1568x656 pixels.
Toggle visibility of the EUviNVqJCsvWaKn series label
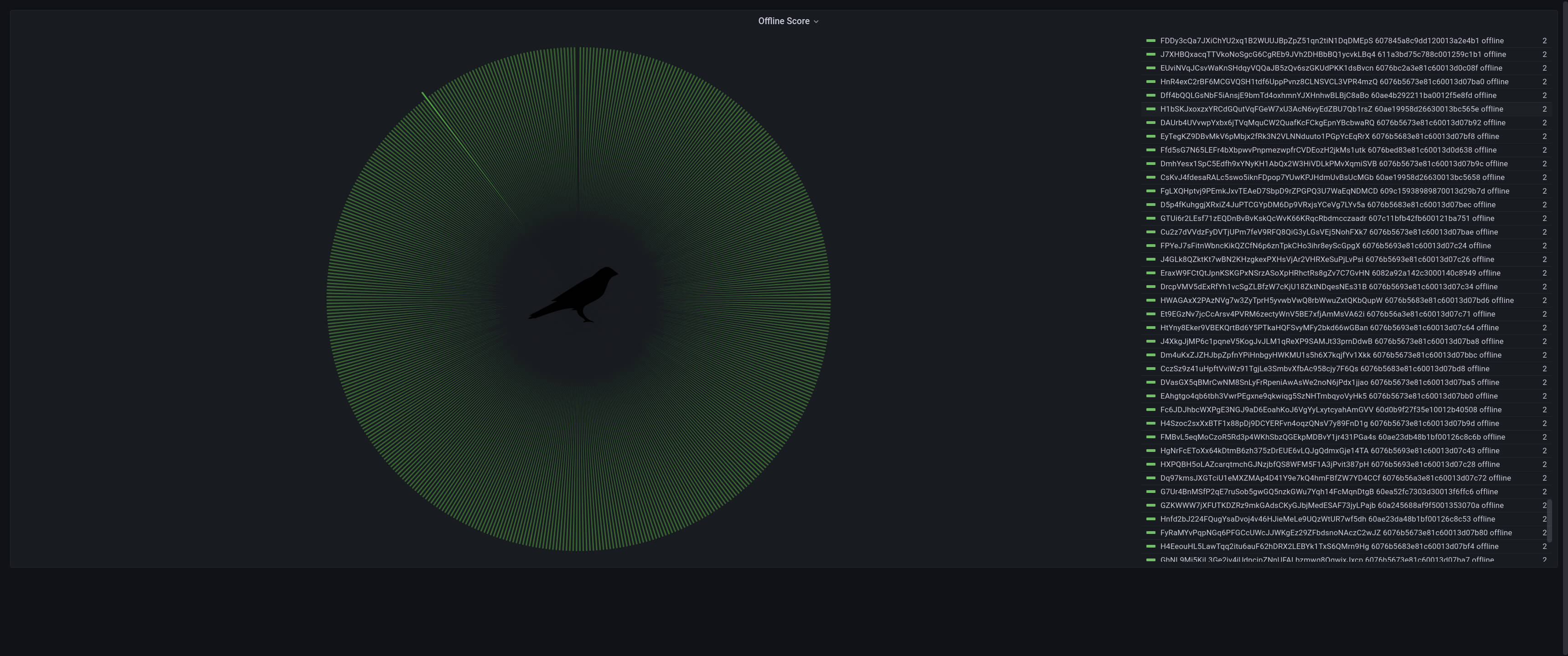coord(1331,68)
